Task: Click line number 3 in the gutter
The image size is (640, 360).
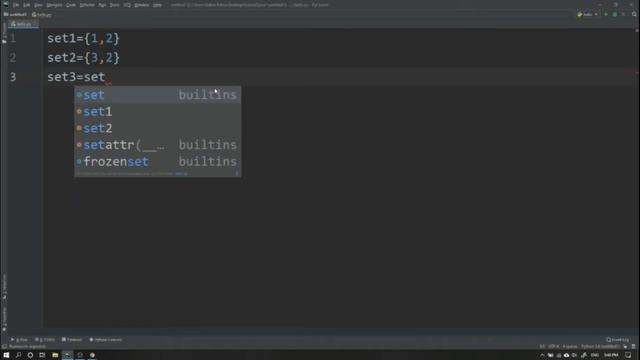Action: coord(13,77)
